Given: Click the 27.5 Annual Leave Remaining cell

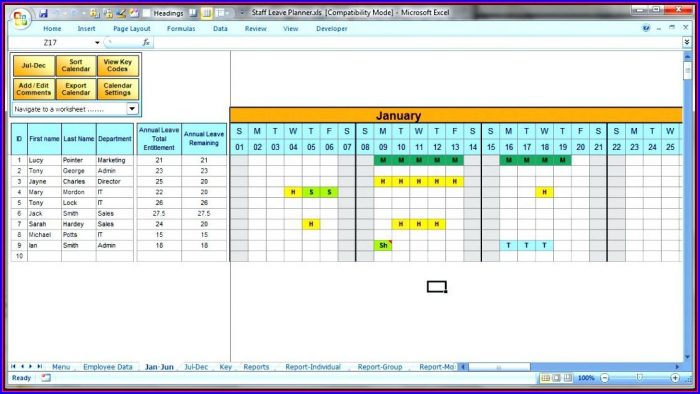Looking at the screenshot, I should click(x=204, y=213).
